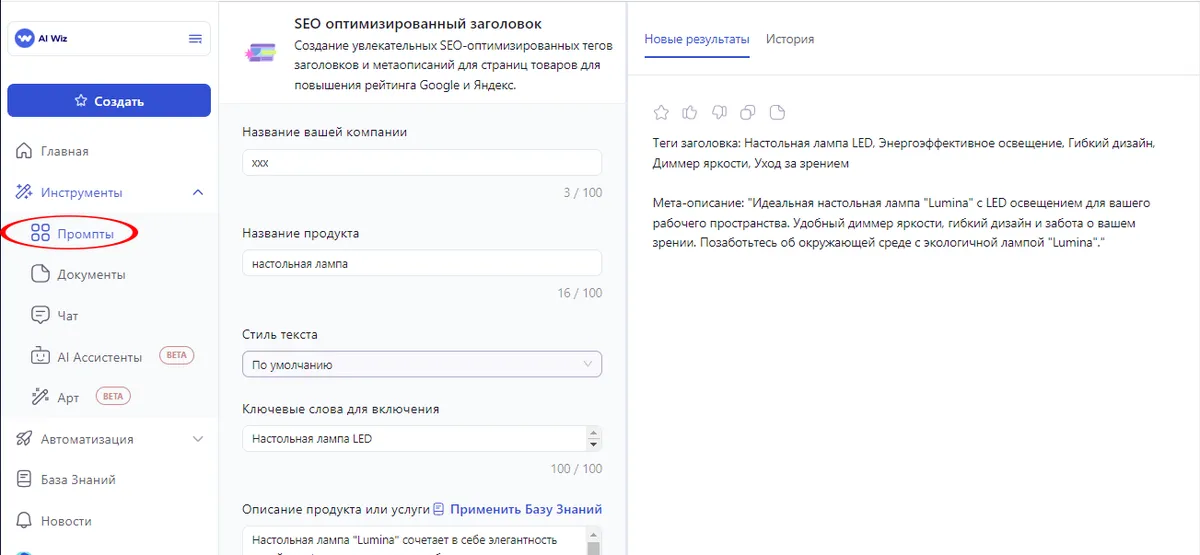1200x555 pixels.
Task: Switch to История tab
Action: (x=790, y=39)
